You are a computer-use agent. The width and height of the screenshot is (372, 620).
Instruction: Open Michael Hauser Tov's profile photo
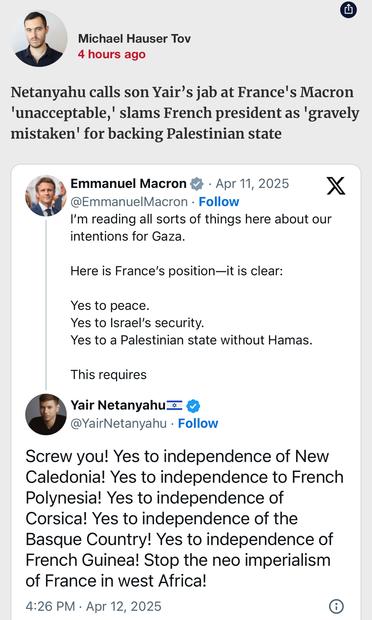[39, 39]
